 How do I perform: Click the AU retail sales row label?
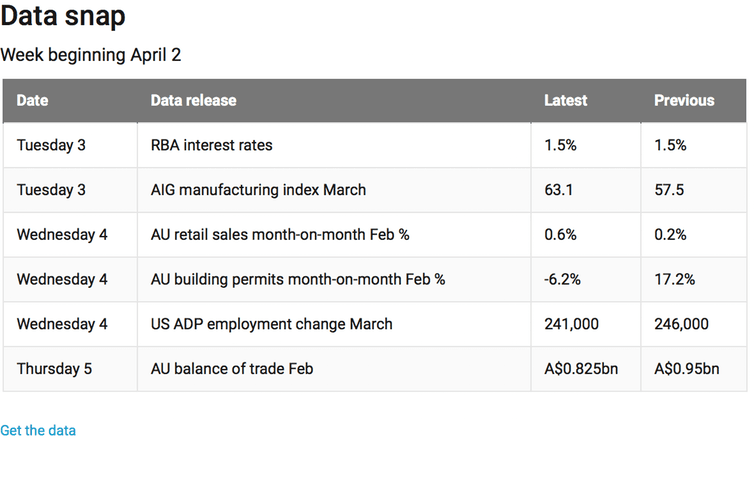(280, 235)
